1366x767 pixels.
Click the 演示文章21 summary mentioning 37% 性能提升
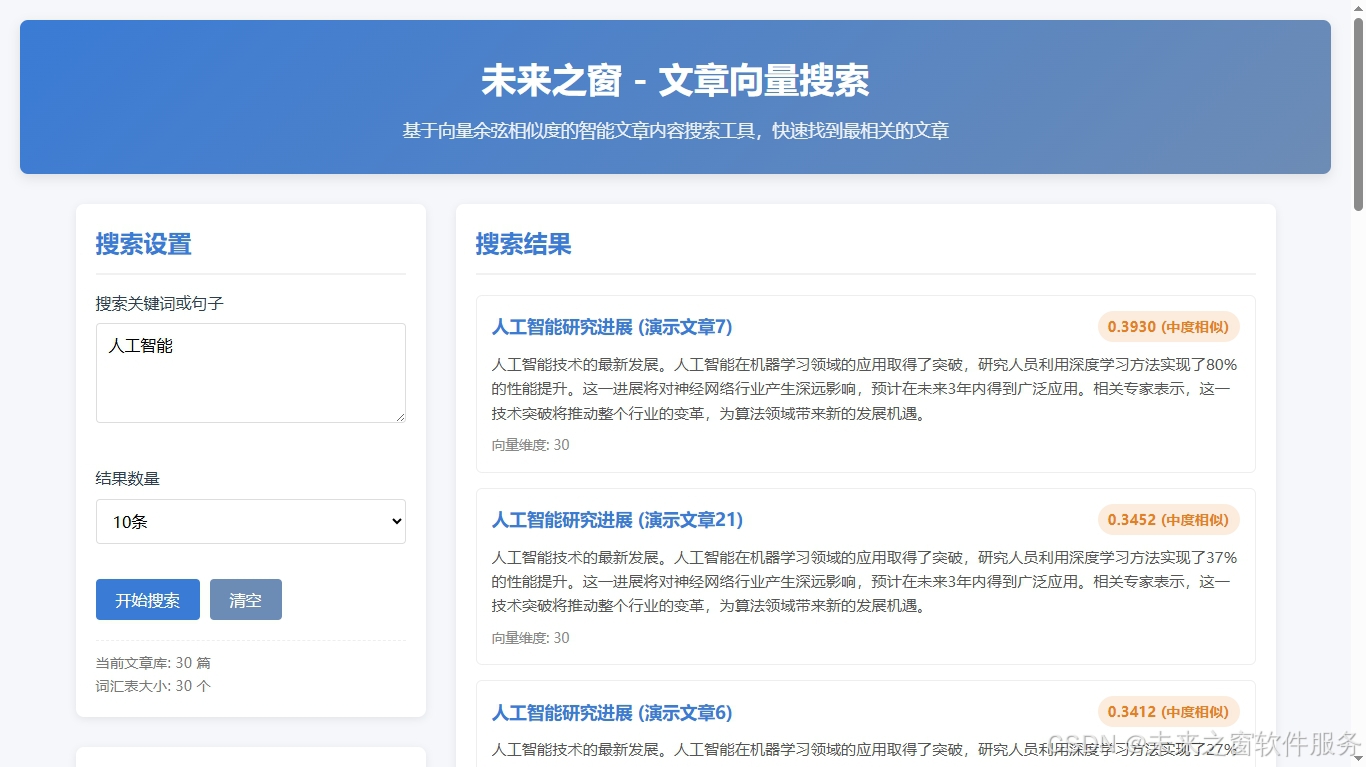point(865,582)
